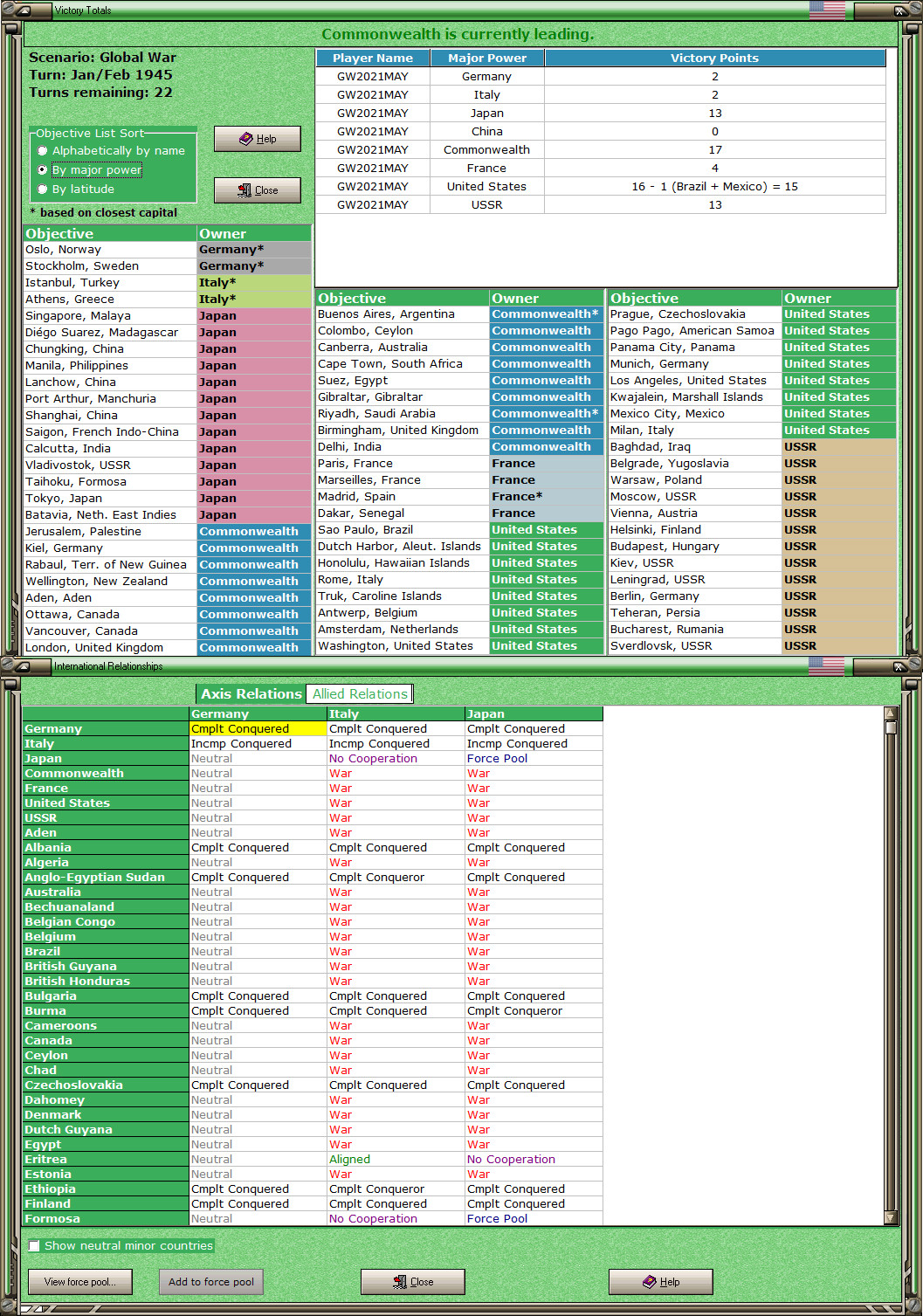Select the Commonwealth row label in relations list
923x1316 pixels.
106,773
